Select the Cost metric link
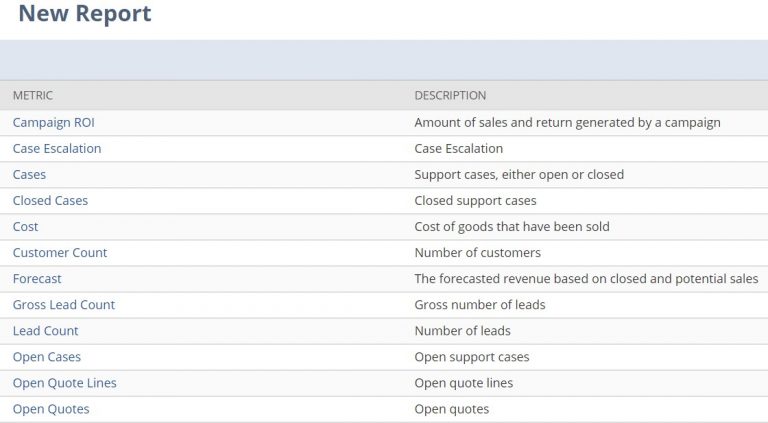 pos(25,226)
